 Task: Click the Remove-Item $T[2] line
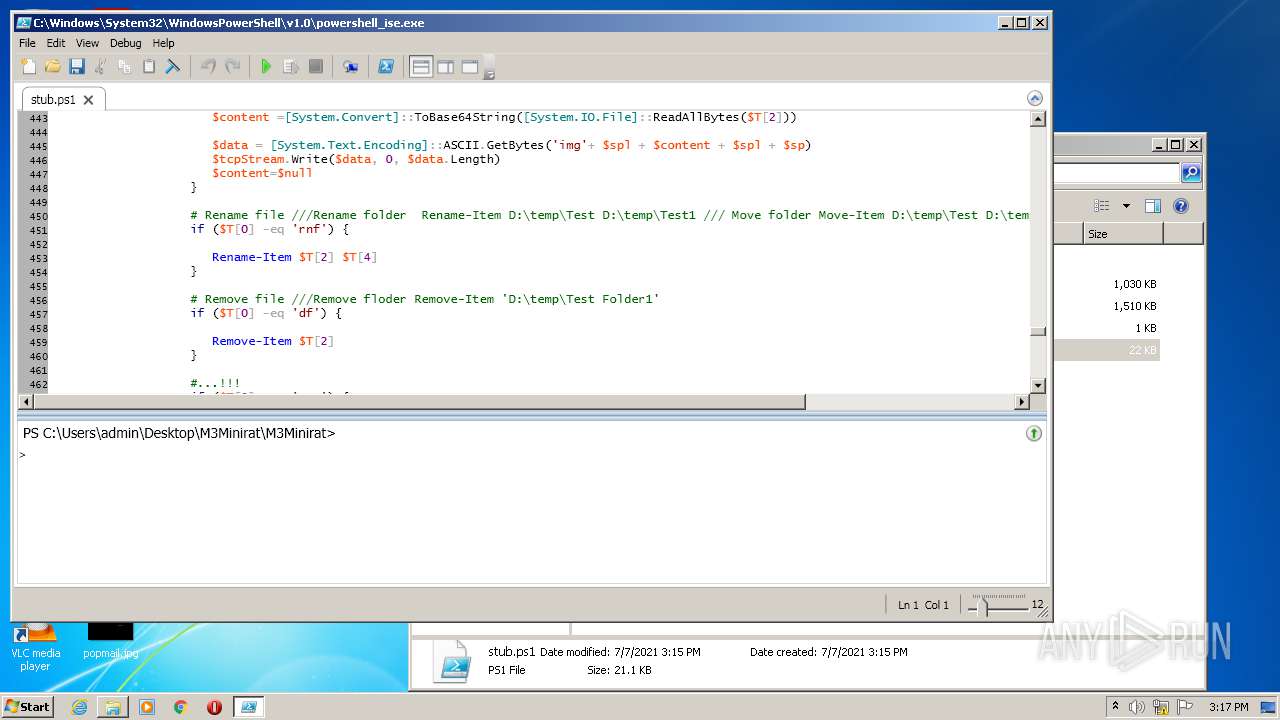point(272,341)
